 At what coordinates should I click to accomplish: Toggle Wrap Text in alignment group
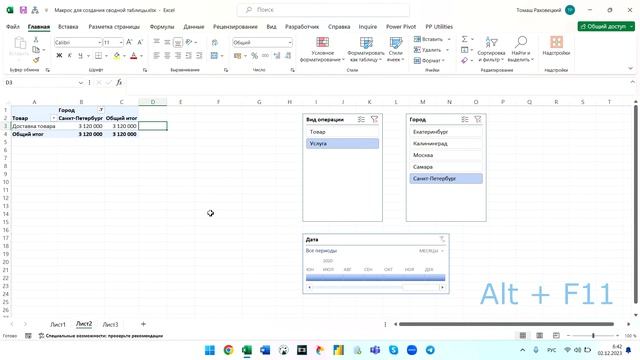(x=215, y=42)
